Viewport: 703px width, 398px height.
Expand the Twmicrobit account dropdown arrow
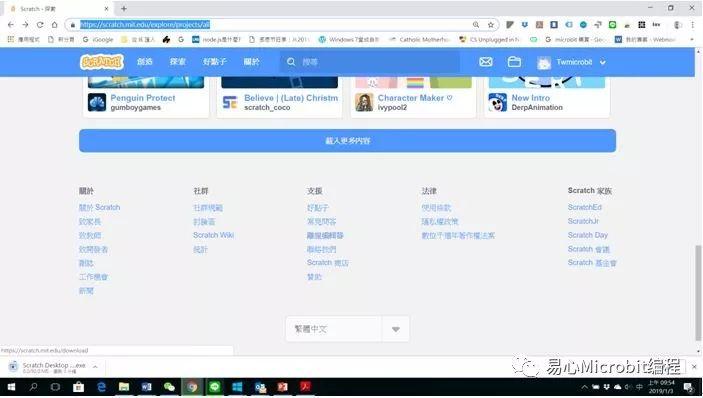(x=603, y=62)
